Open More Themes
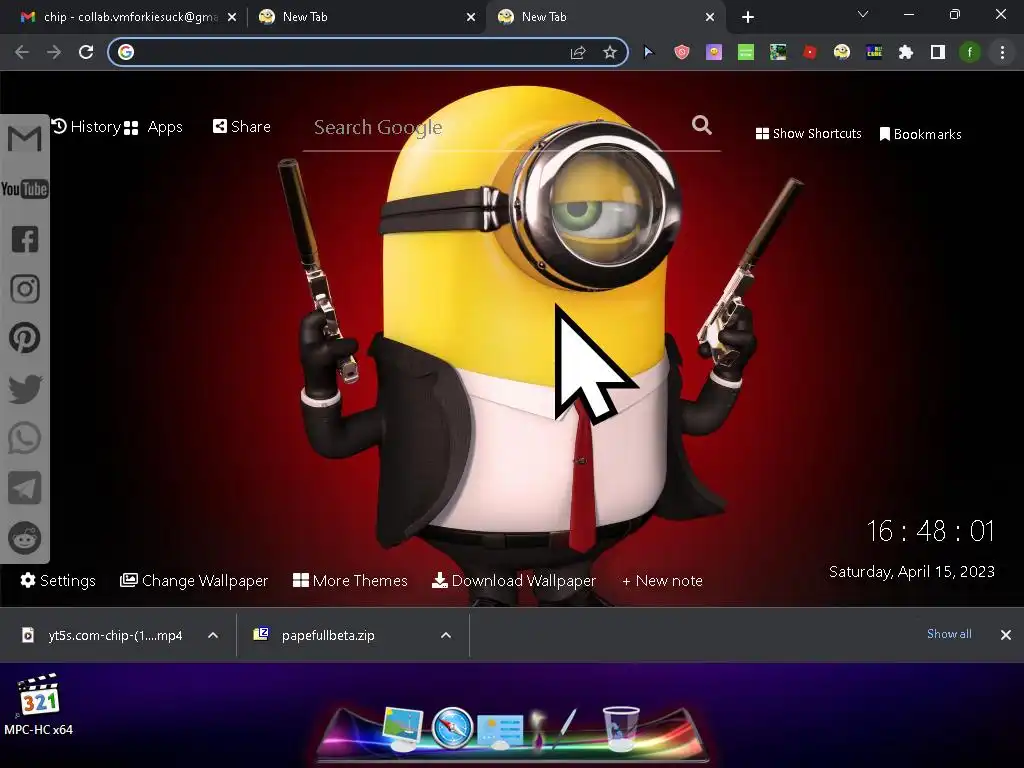 pyautogui.click(x=350, y=581)
